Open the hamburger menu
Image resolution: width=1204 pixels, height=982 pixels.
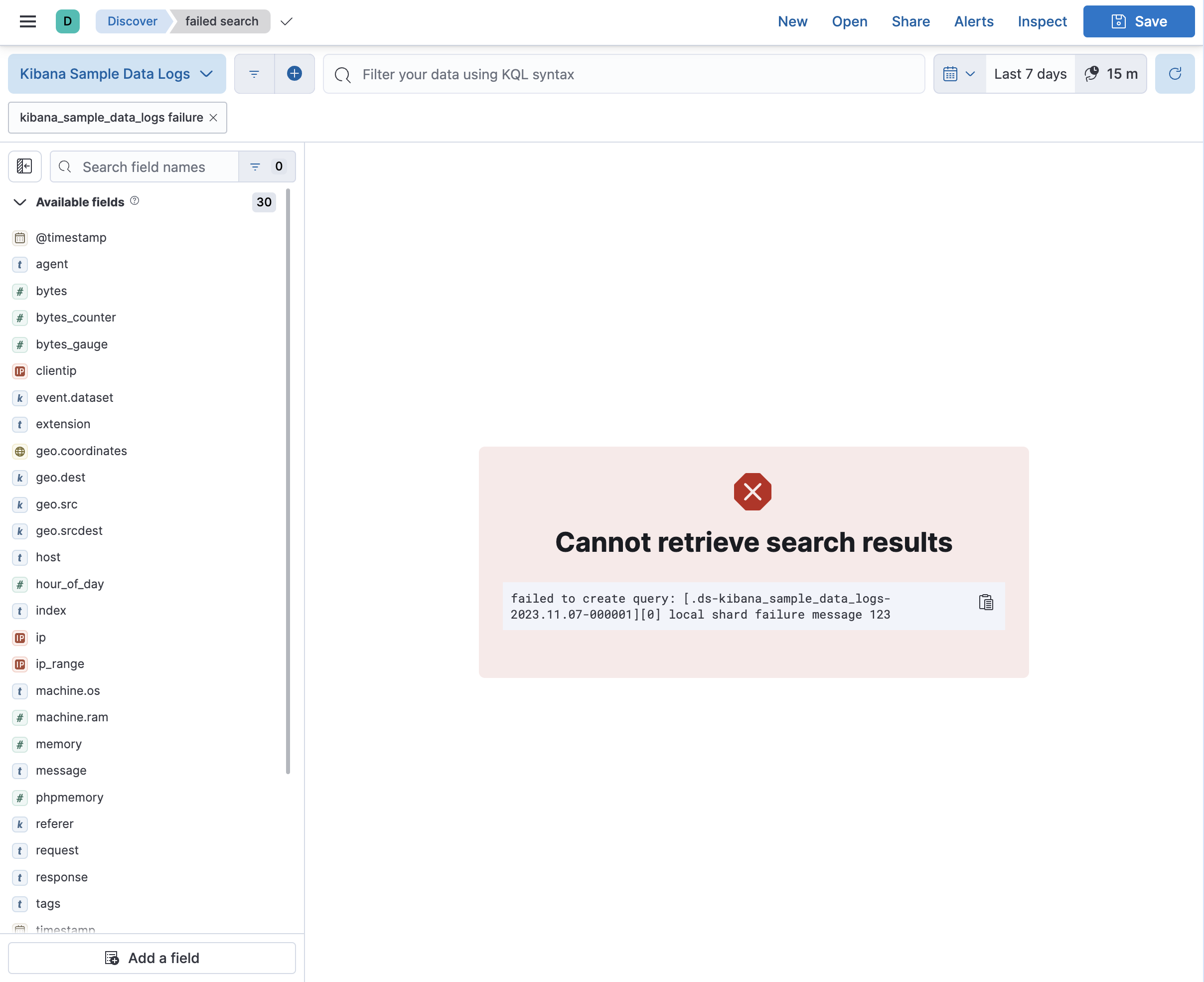pyautogui.click(x=28, y=22)
